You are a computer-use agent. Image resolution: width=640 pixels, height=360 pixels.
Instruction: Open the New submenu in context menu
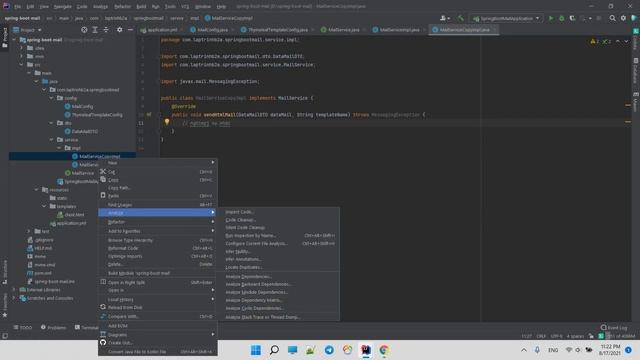[157, 163]
